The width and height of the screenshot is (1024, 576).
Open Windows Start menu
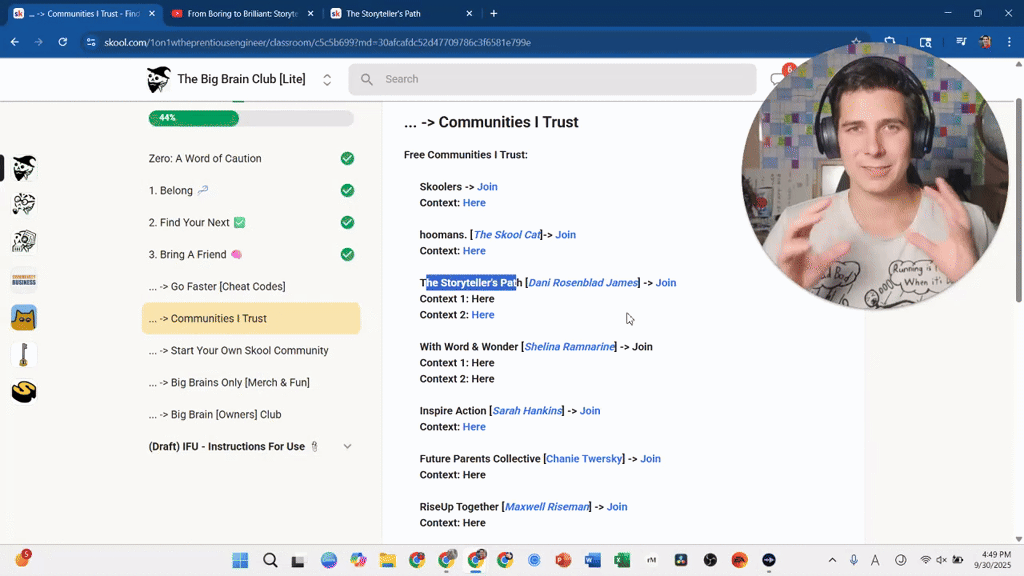240,560
